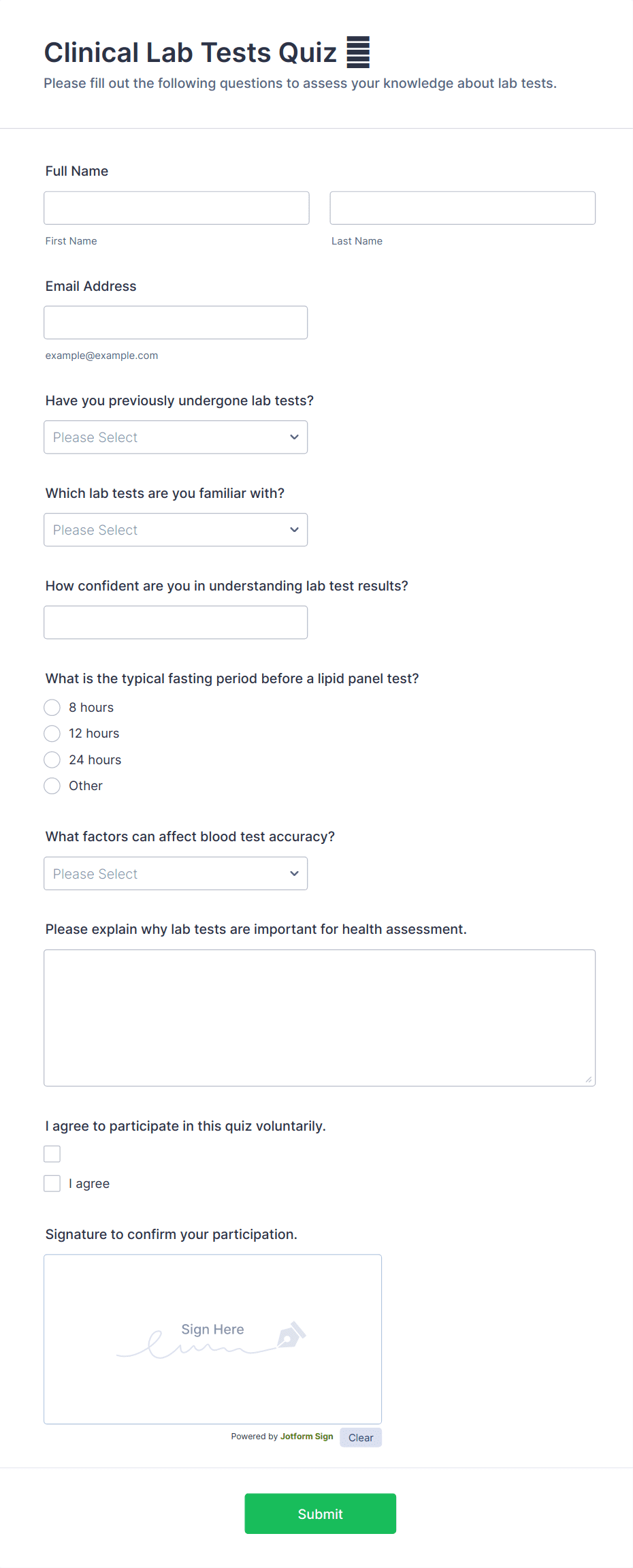
Task: Choose the 24 hours radio option
Action: click(52, 760)
